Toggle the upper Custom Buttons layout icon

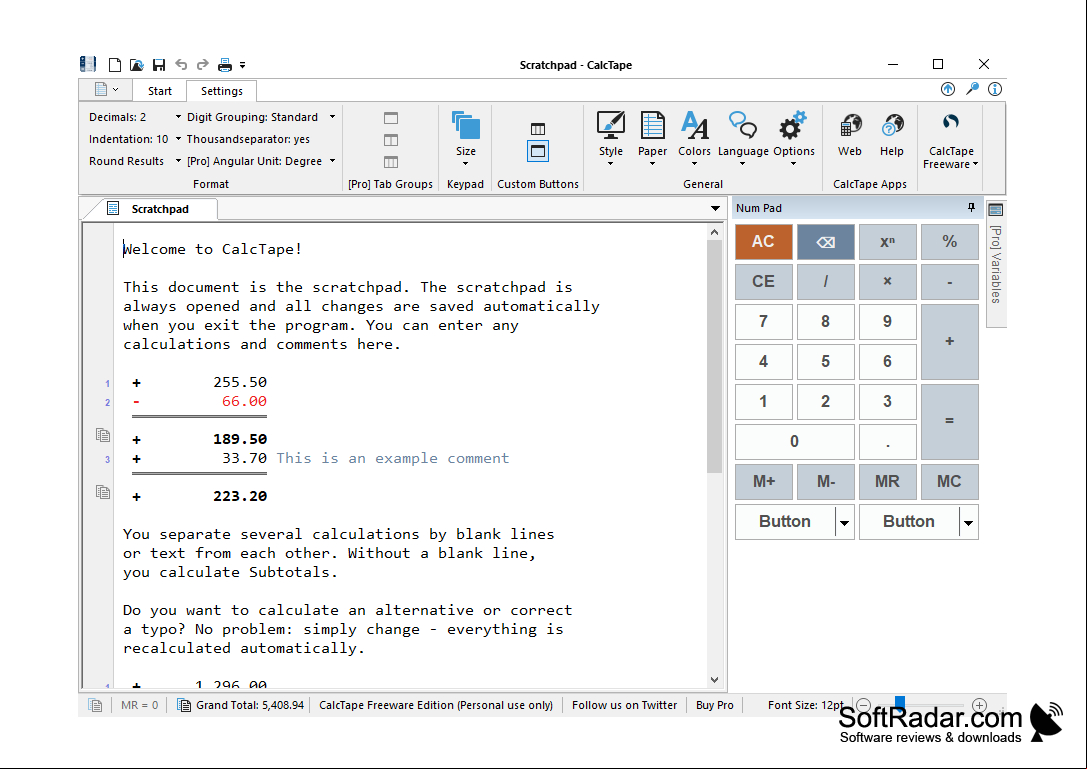[x=538, y=129]
